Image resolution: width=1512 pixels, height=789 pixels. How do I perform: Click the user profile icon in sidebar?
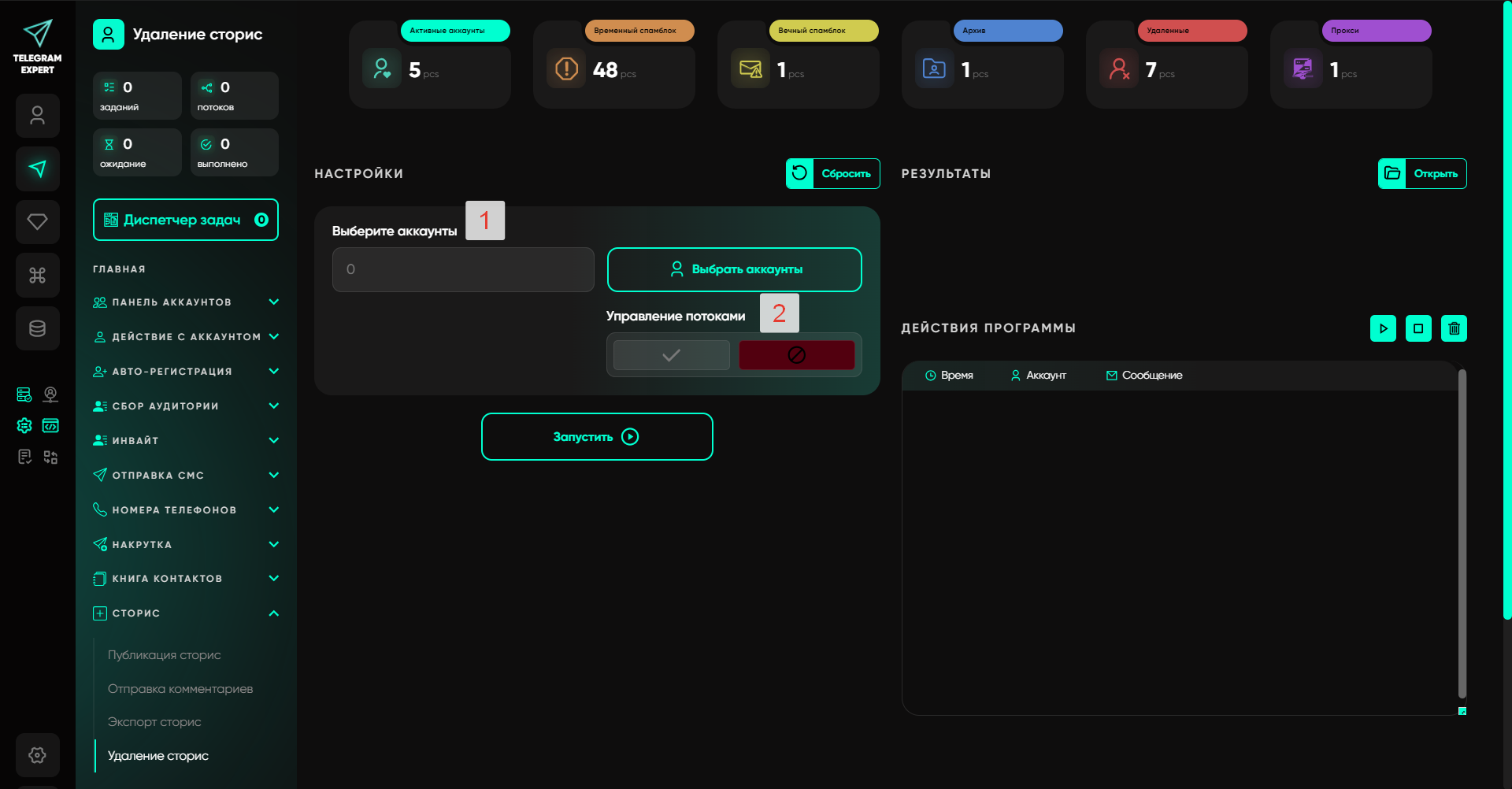(x=37, y=116)
